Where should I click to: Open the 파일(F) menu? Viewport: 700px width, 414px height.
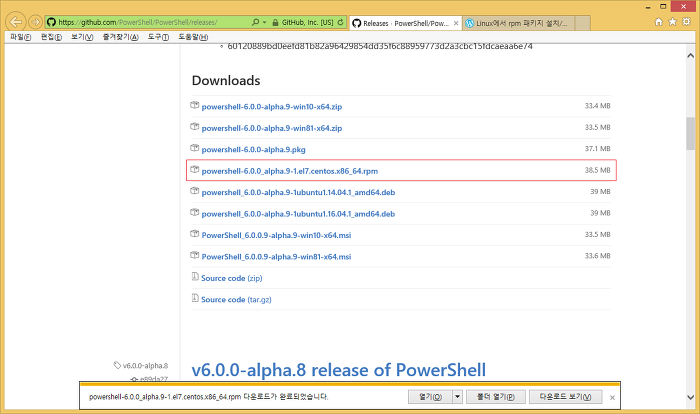21,37
